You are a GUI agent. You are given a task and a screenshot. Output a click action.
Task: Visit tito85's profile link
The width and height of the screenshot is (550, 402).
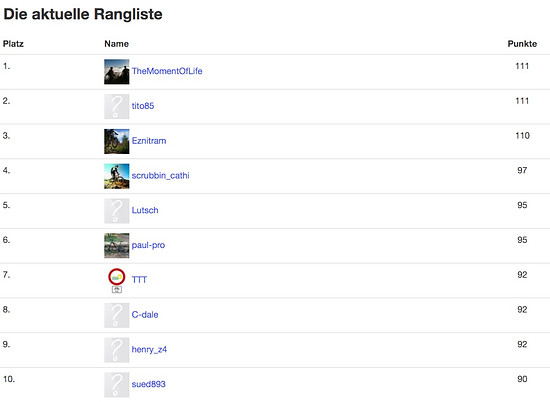pyautogui.click(x=143, y=106)
